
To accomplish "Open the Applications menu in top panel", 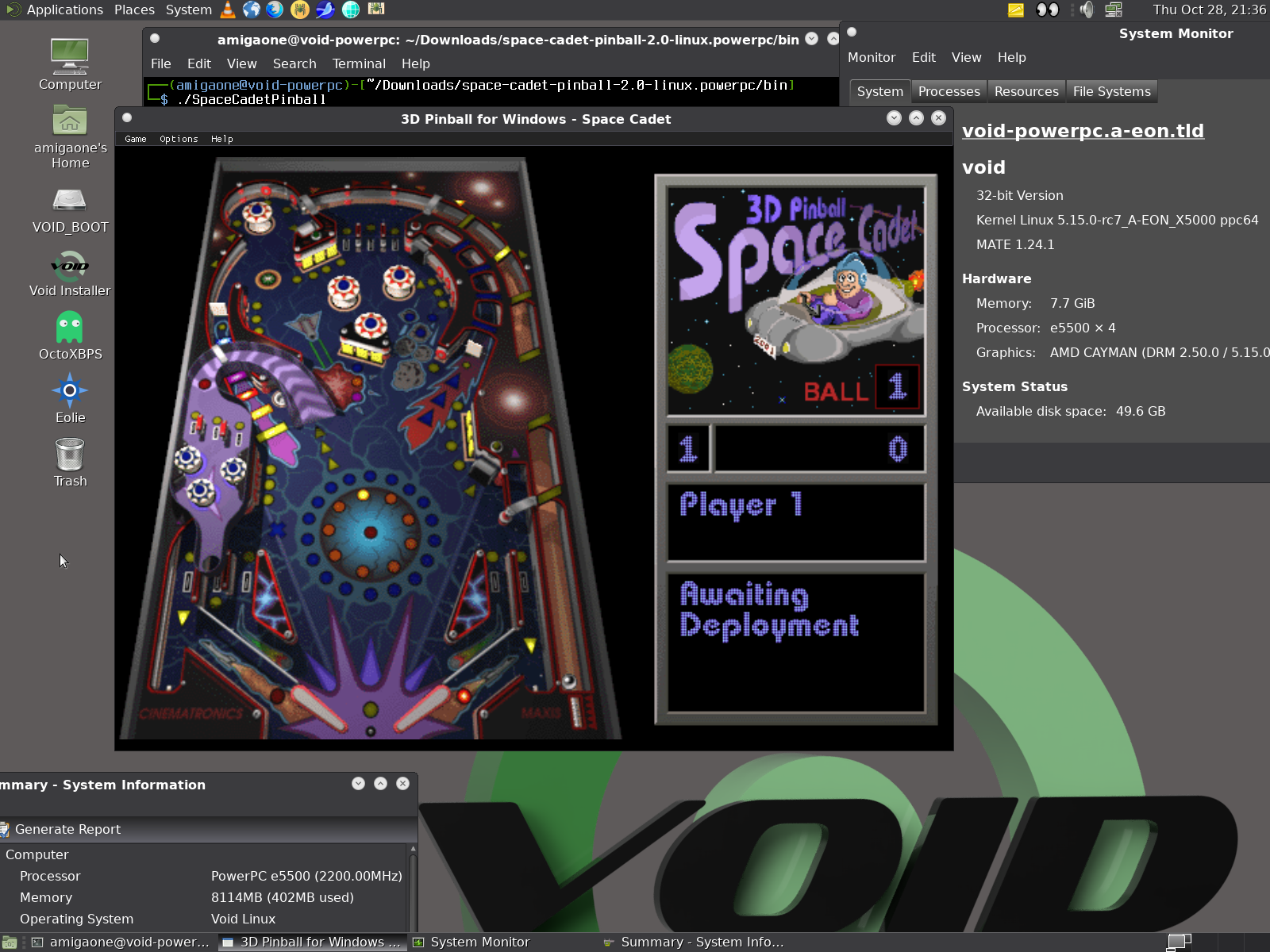I will [x=64, y=10].
